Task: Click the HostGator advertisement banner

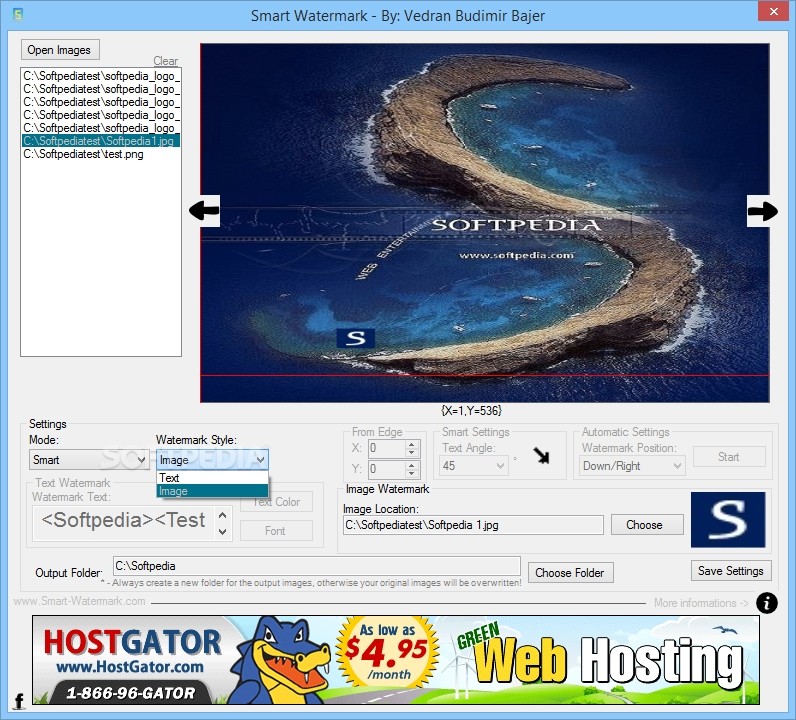Action: click(396, 660)
